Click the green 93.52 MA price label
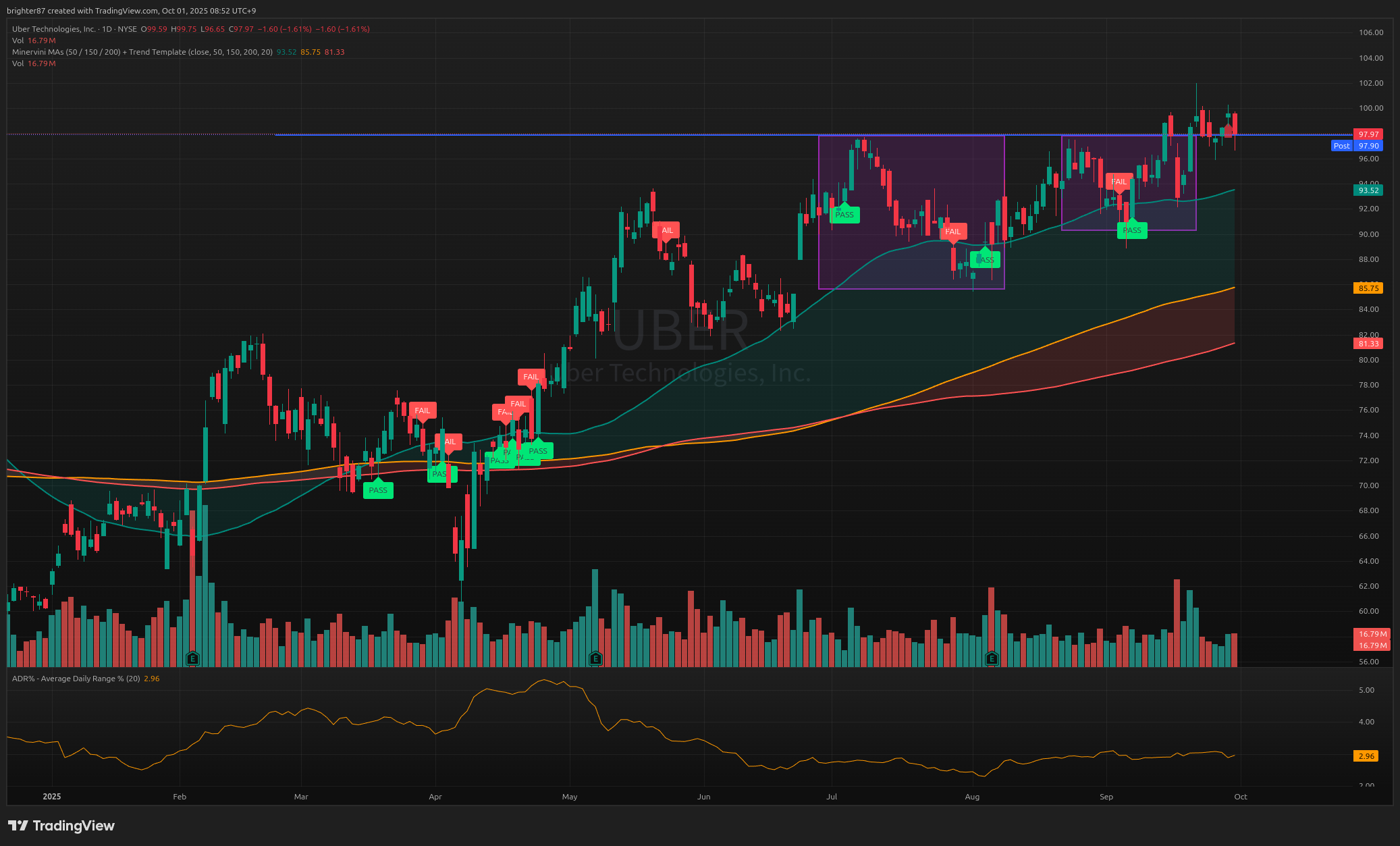Viewport: 1400px width, 846px height. tap(1368, 190)
